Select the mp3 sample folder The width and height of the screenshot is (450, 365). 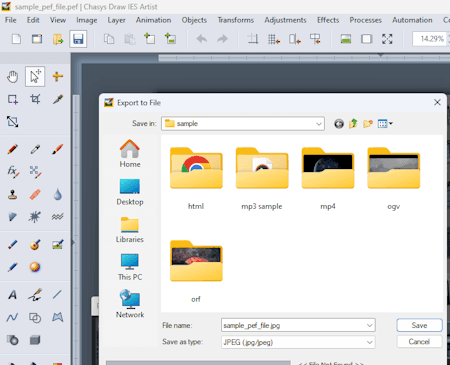262,178
